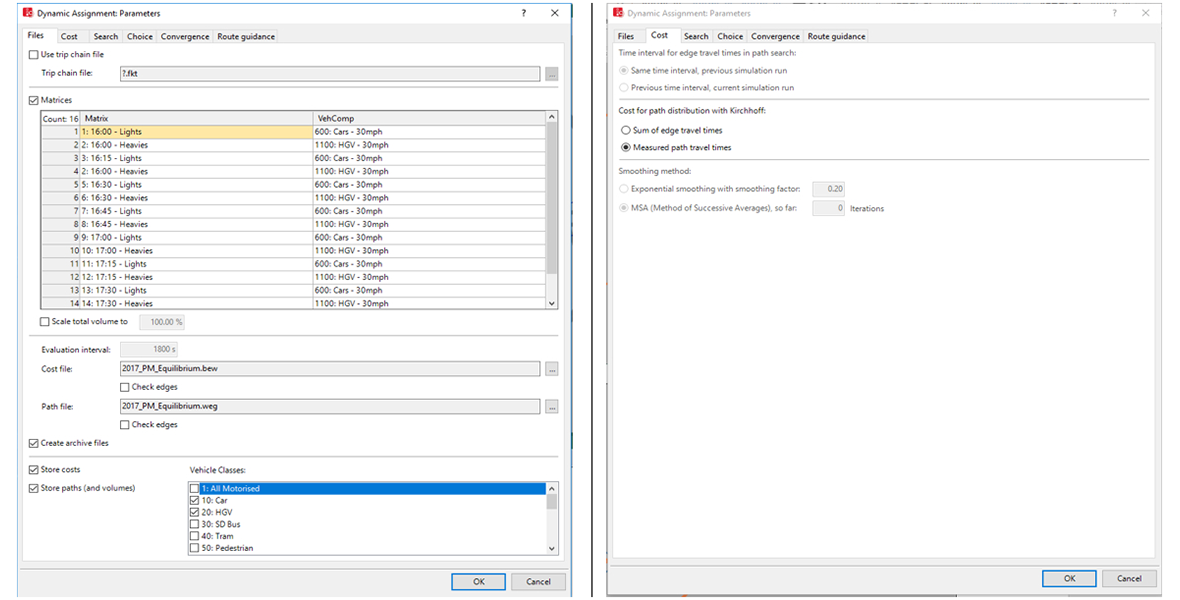The width and height of the screenshot is (1180, 600).
Task: Open the Choice tab in left dialog
Action: tap(139, 36)
